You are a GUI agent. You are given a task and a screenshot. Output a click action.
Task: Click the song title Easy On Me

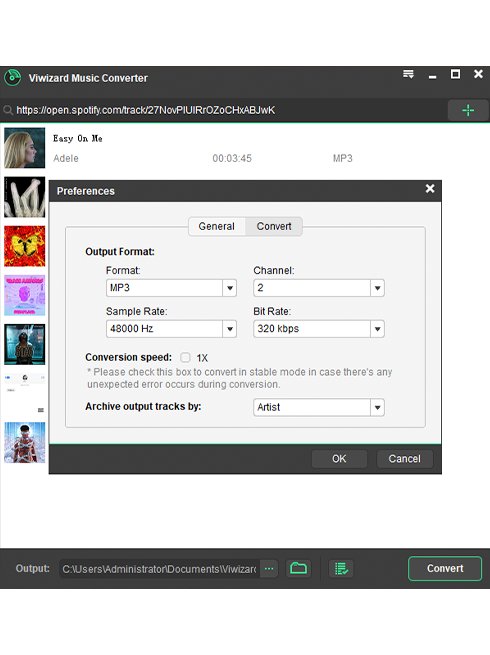tap(78, 138)
